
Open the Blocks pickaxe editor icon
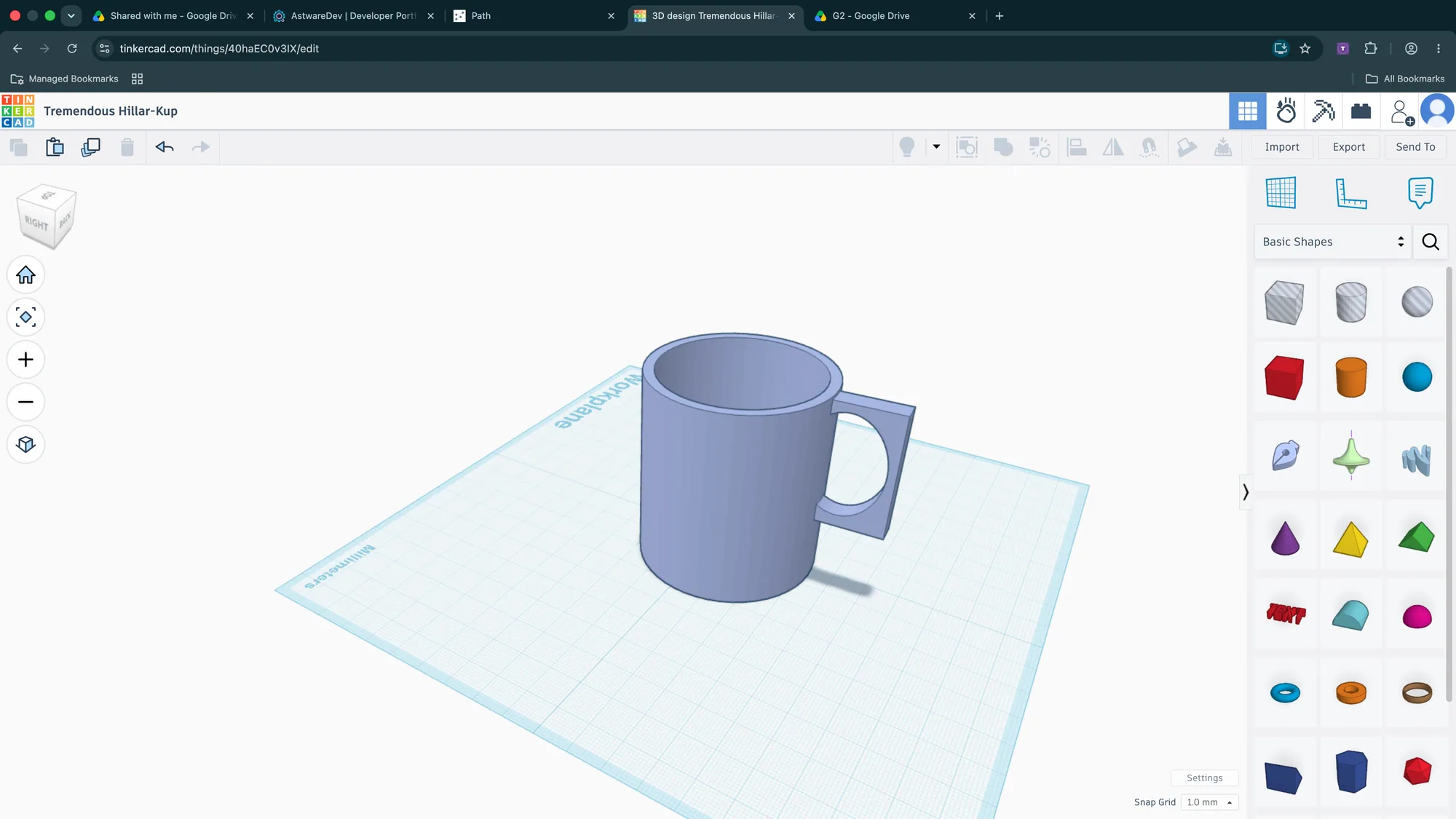1324,111
